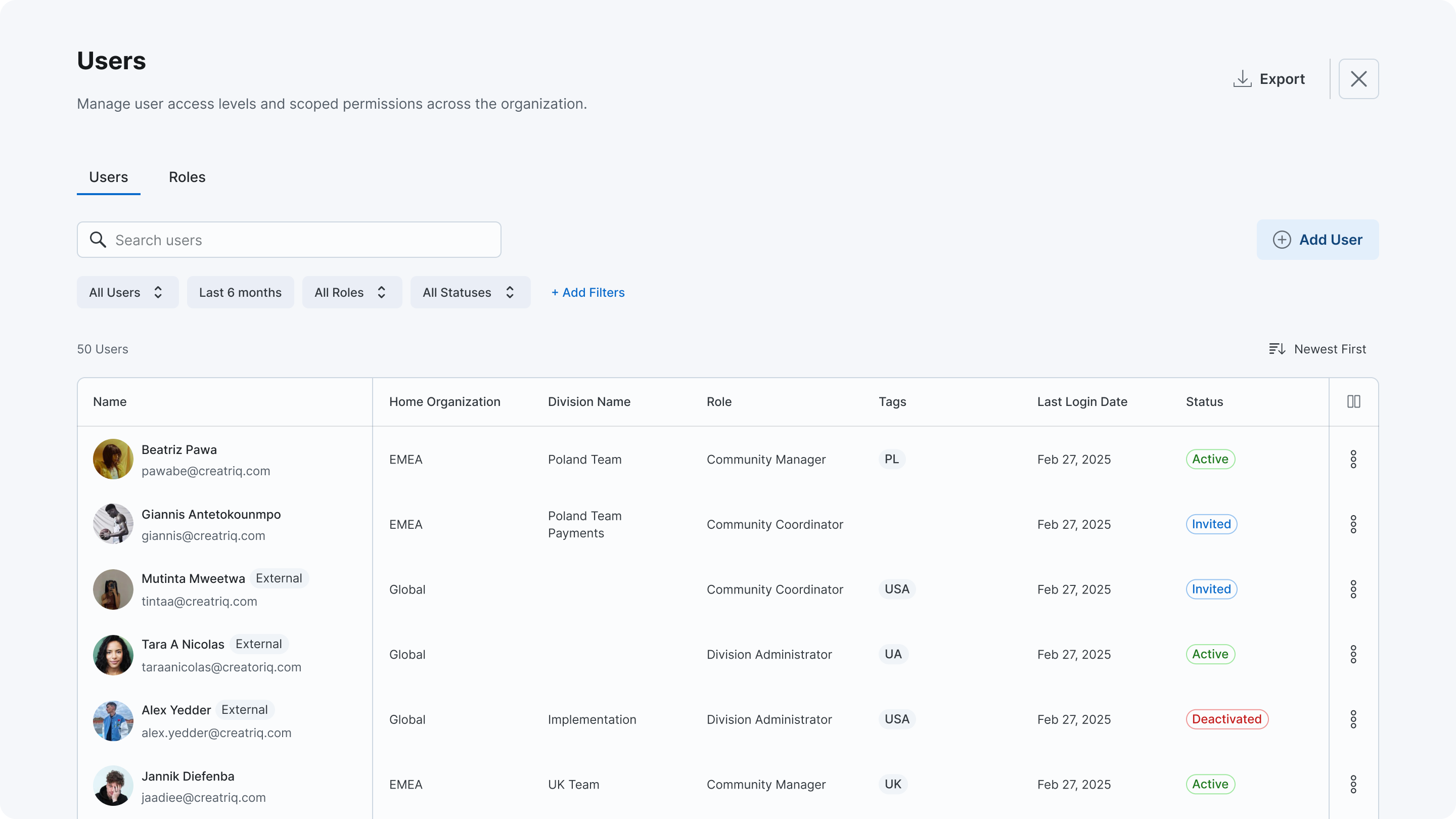Click Jannik Diefenba's avatar thumbnail
This screenshot has width=1456, height=819.
(x=113, y=785)
